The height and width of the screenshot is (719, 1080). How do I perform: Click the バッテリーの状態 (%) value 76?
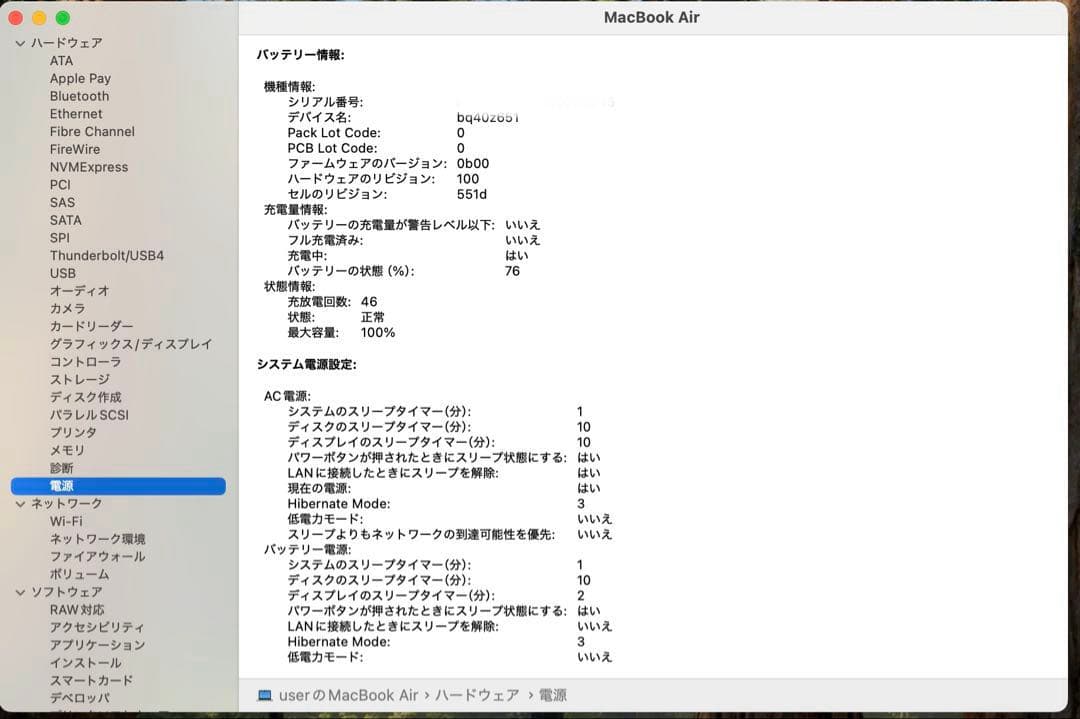tap(512, 271)
